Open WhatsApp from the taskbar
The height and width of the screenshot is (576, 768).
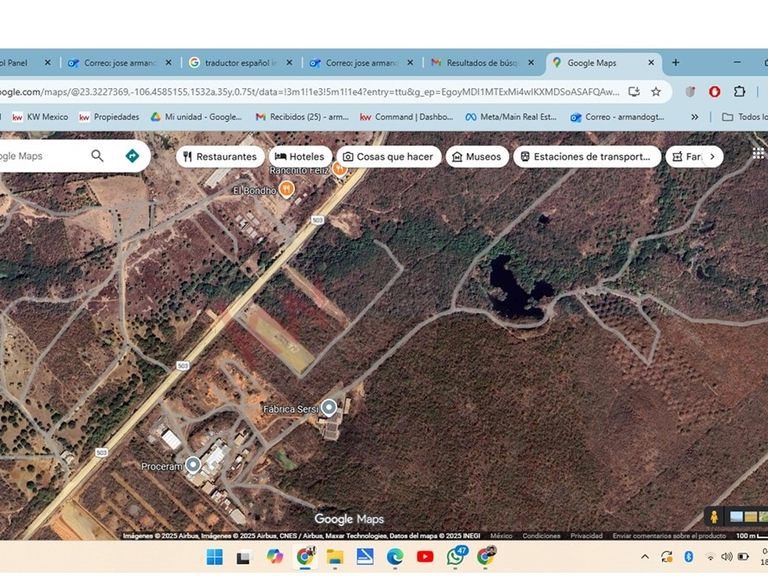click(x=456, y=556)
